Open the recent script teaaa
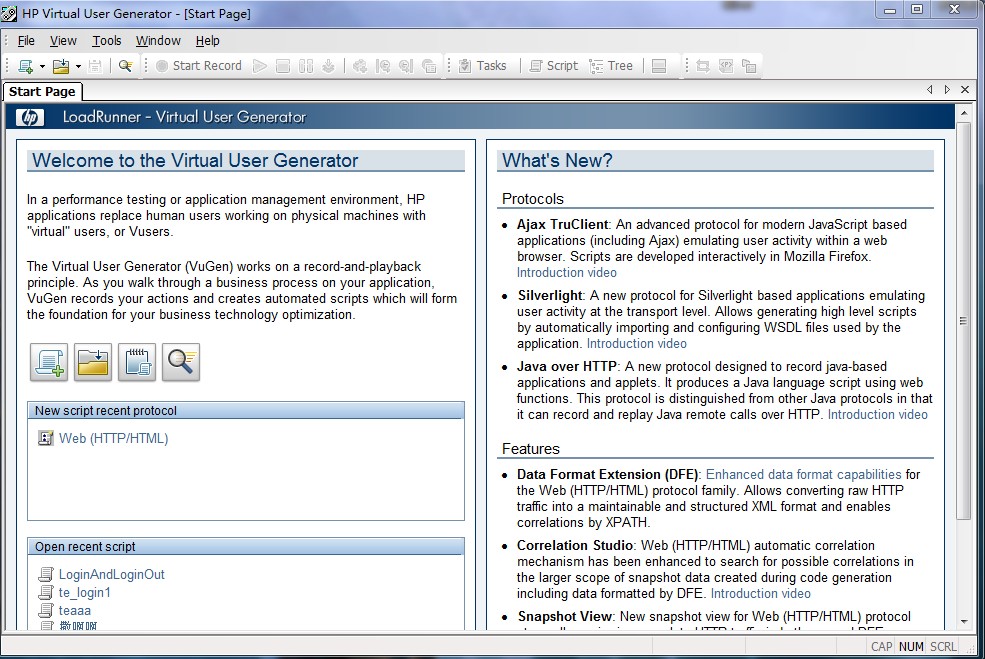Viewport: 985px width, 659px height. coord(75,611)
